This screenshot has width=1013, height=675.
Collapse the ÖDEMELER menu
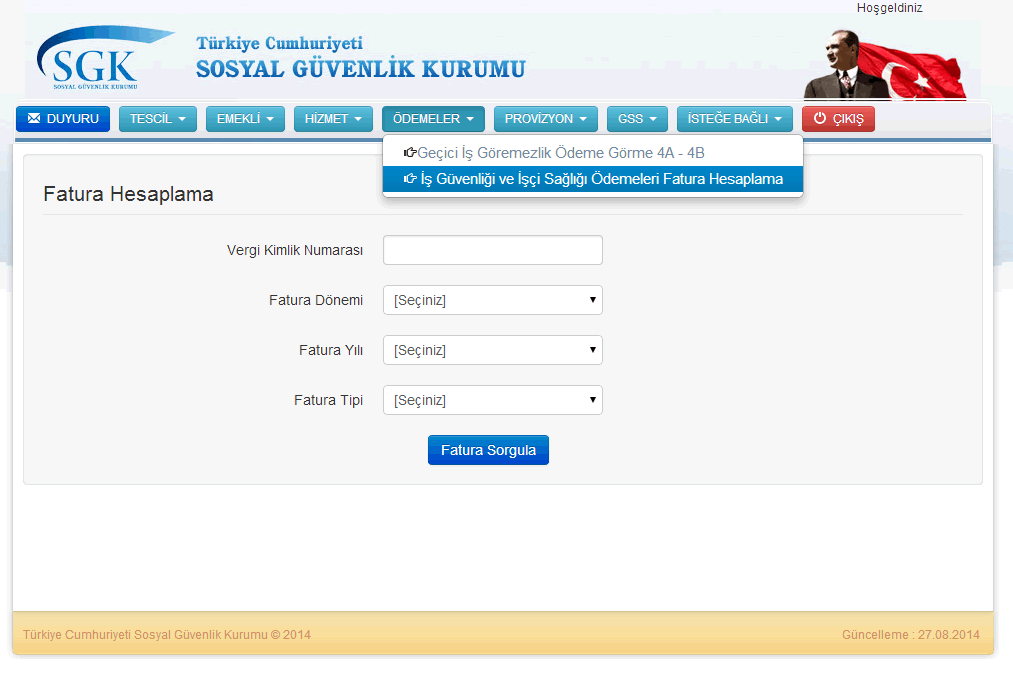tap(433, 119)
